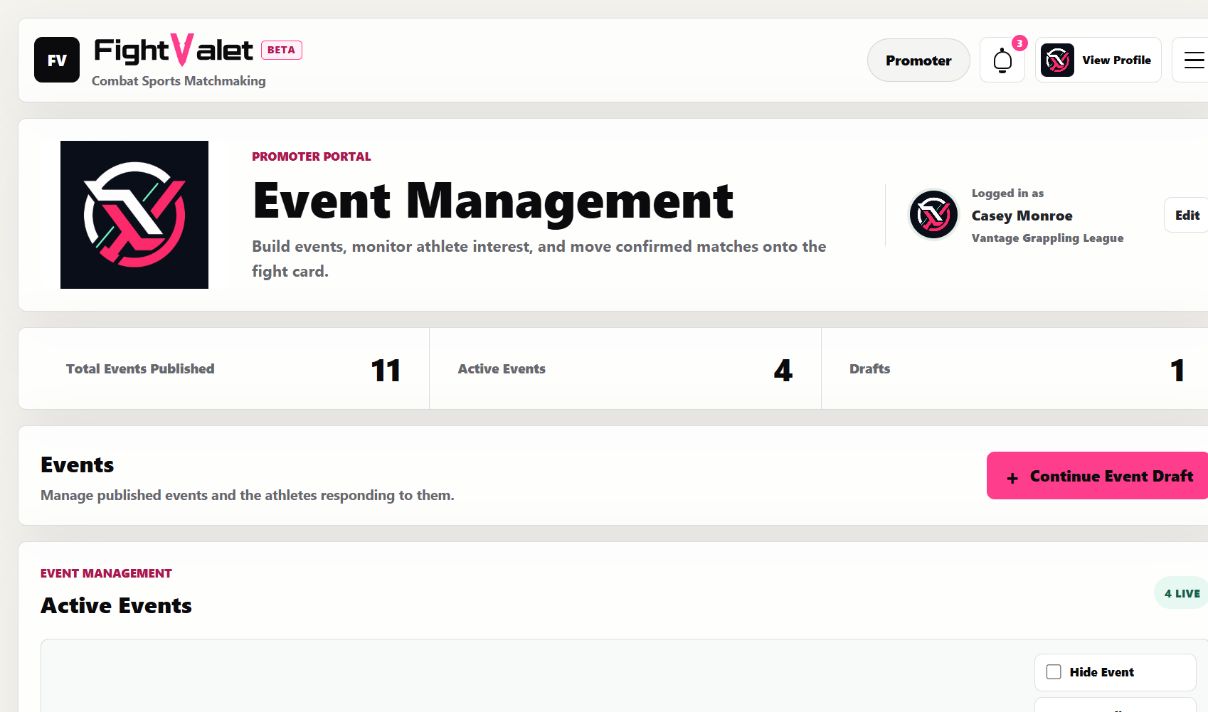Open notifications bell icon
Viewport: 1208px width, 712px height.
[x=1002, y=61]
